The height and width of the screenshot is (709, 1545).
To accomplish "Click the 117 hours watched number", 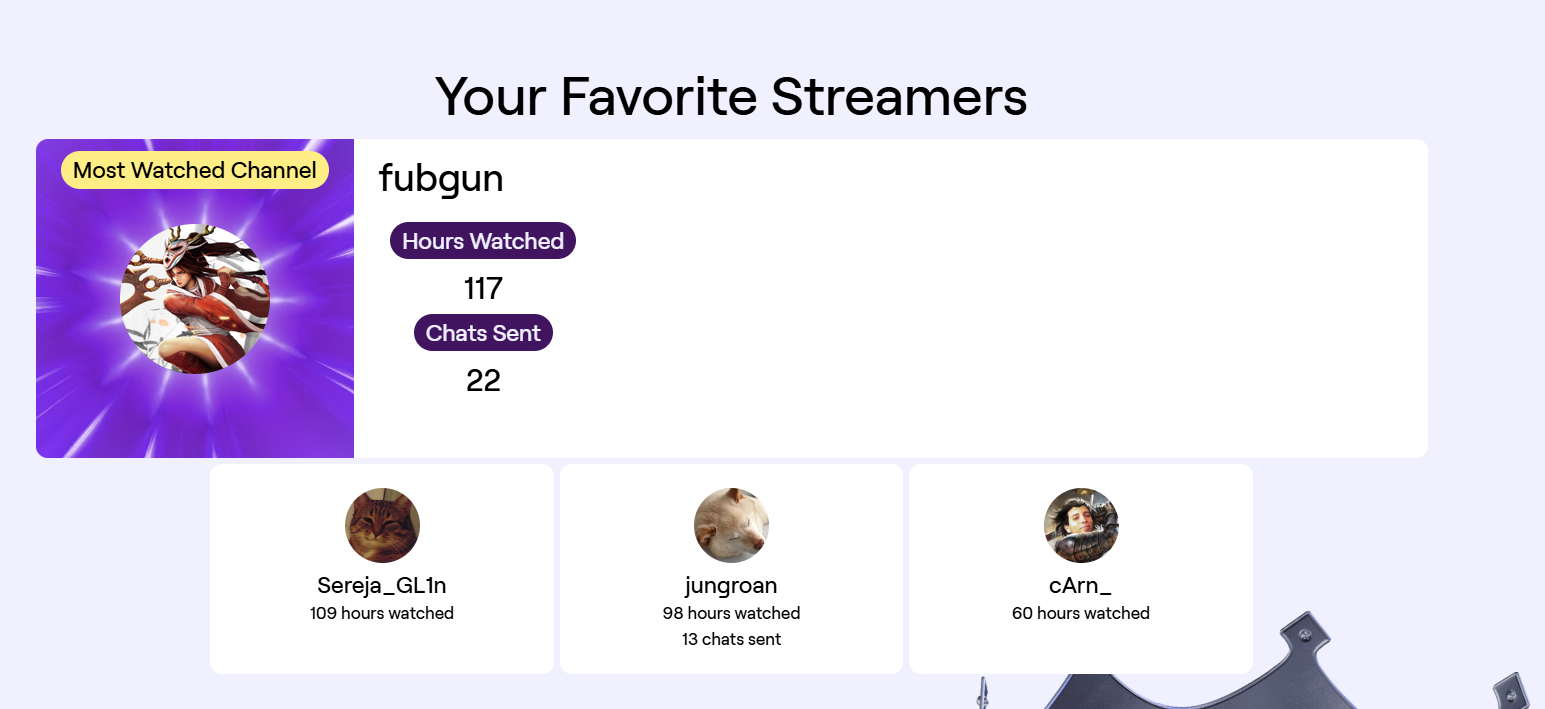I will (483, 289).
